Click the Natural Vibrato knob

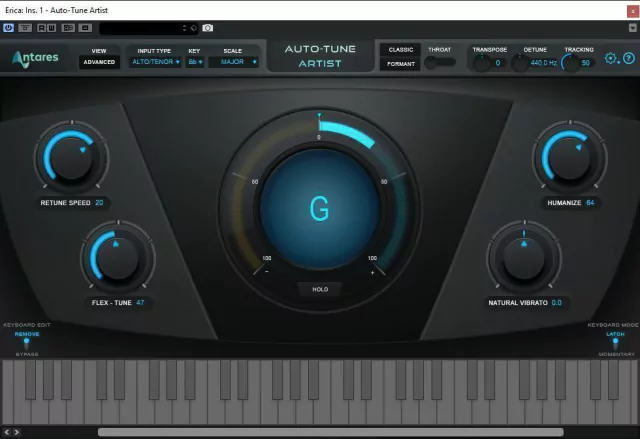pos(524,258)
